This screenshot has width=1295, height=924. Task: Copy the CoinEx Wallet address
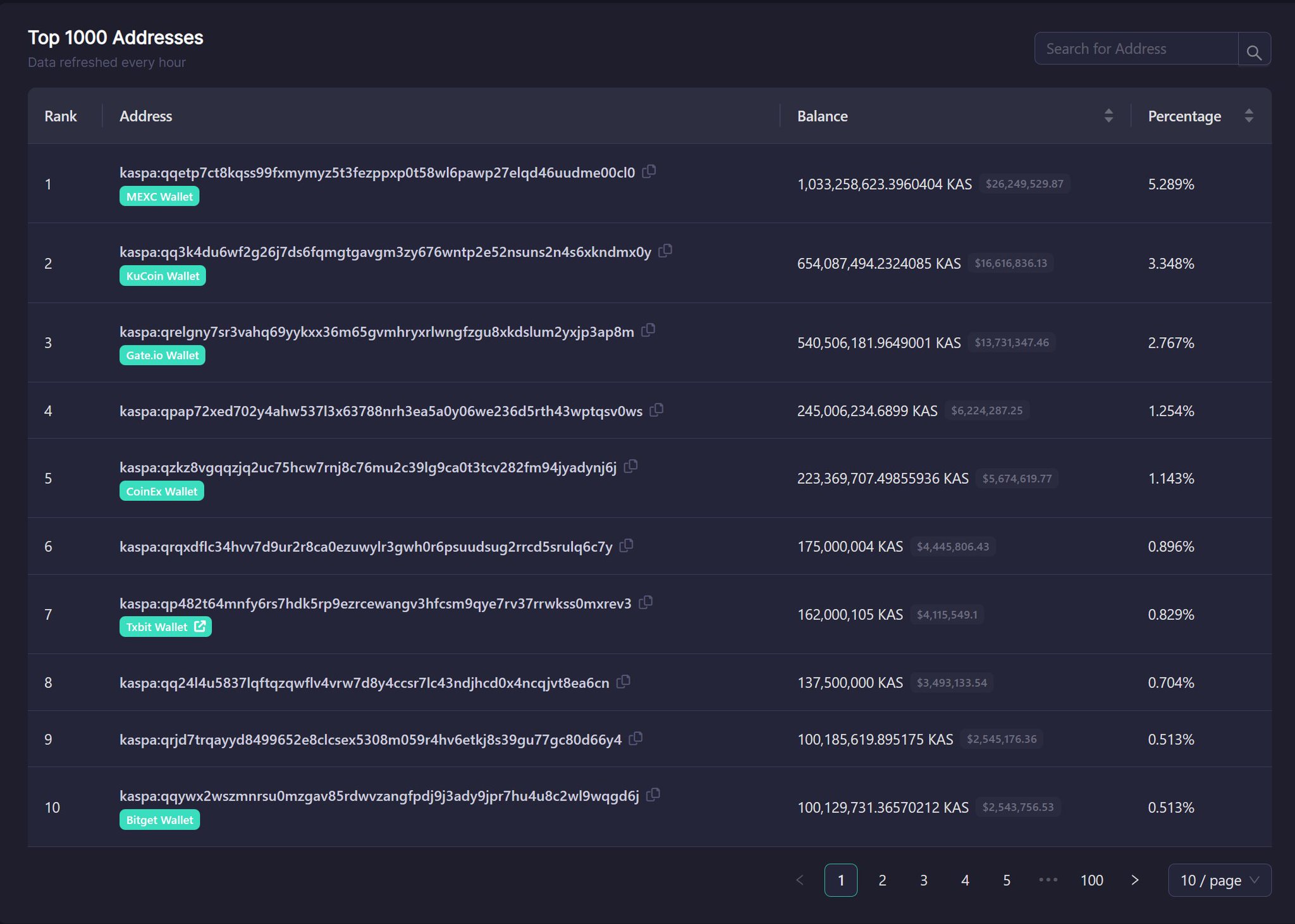point(630,466)
